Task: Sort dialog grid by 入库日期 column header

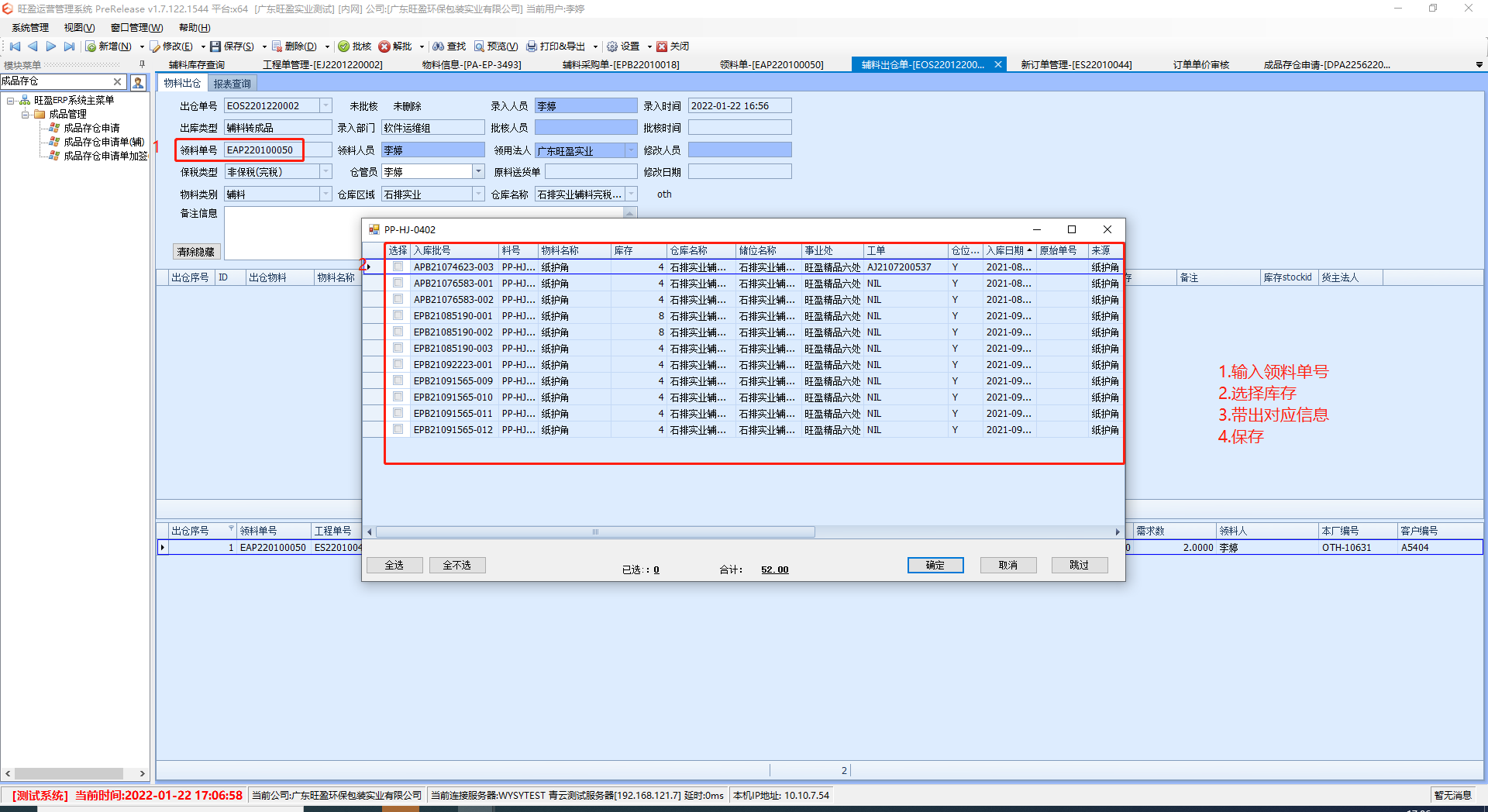Action: click(1009, 250)
